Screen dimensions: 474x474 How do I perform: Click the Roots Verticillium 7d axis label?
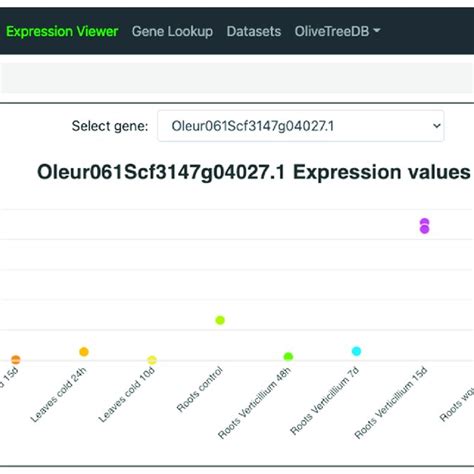[x=325, y=401]
